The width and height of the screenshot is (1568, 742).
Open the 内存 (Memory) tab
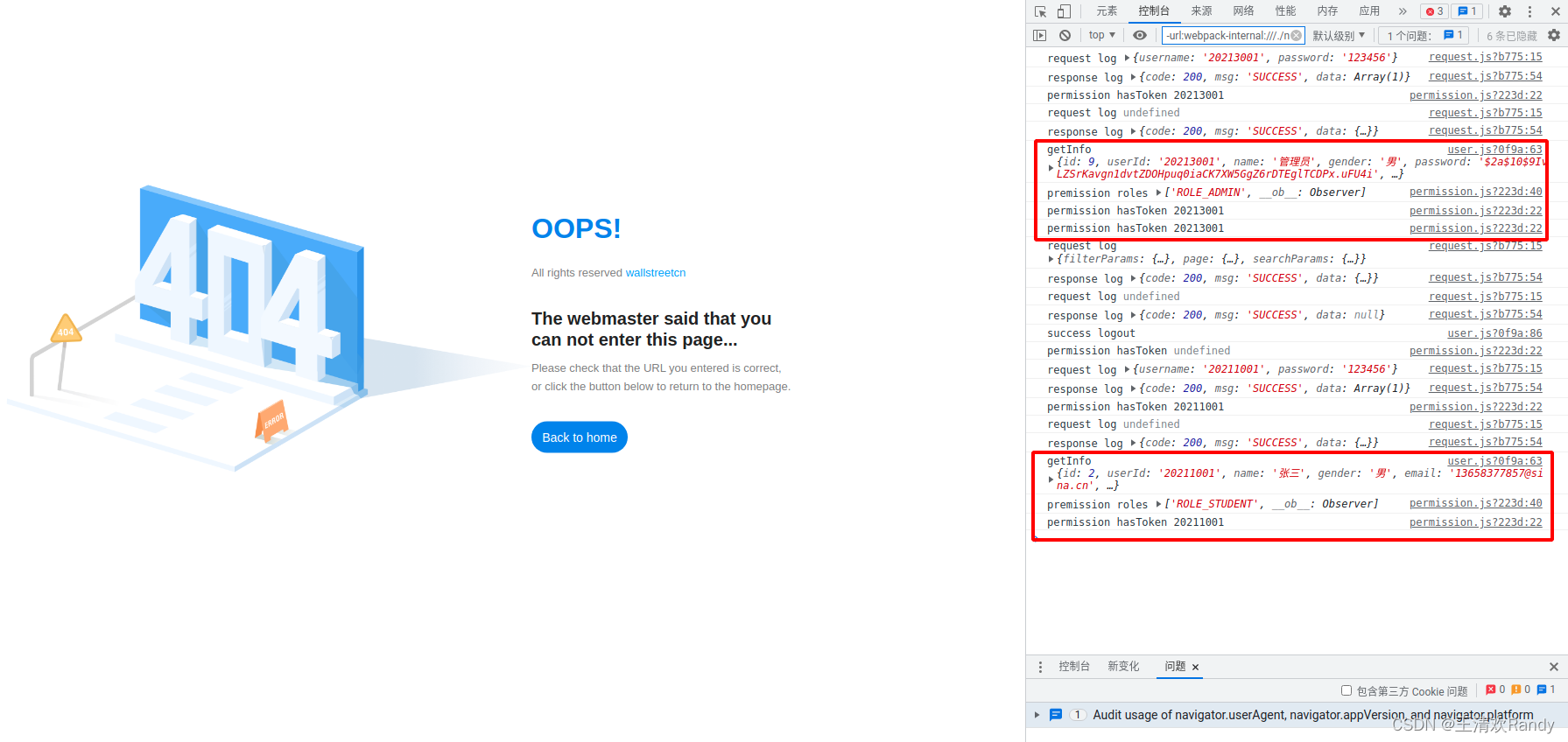(1327, 11)
